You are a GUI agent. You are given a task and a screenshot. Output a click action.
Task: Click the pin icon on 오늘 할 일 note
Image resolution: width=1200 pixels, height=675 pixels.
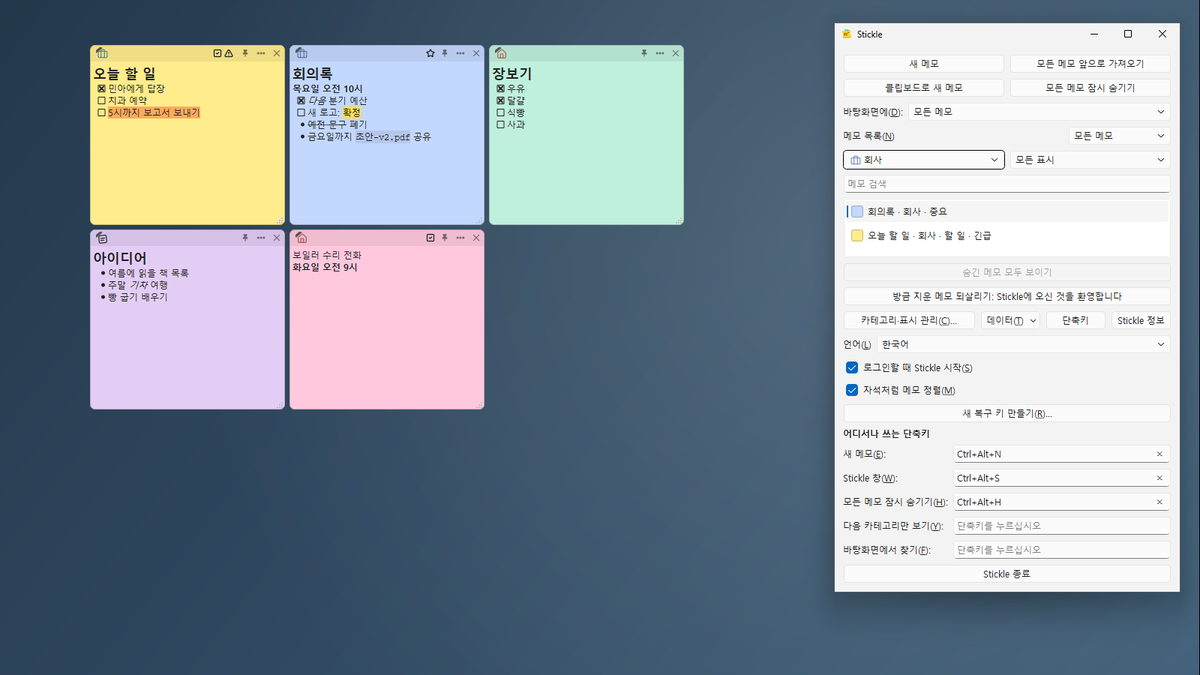[x=245, y=53]
